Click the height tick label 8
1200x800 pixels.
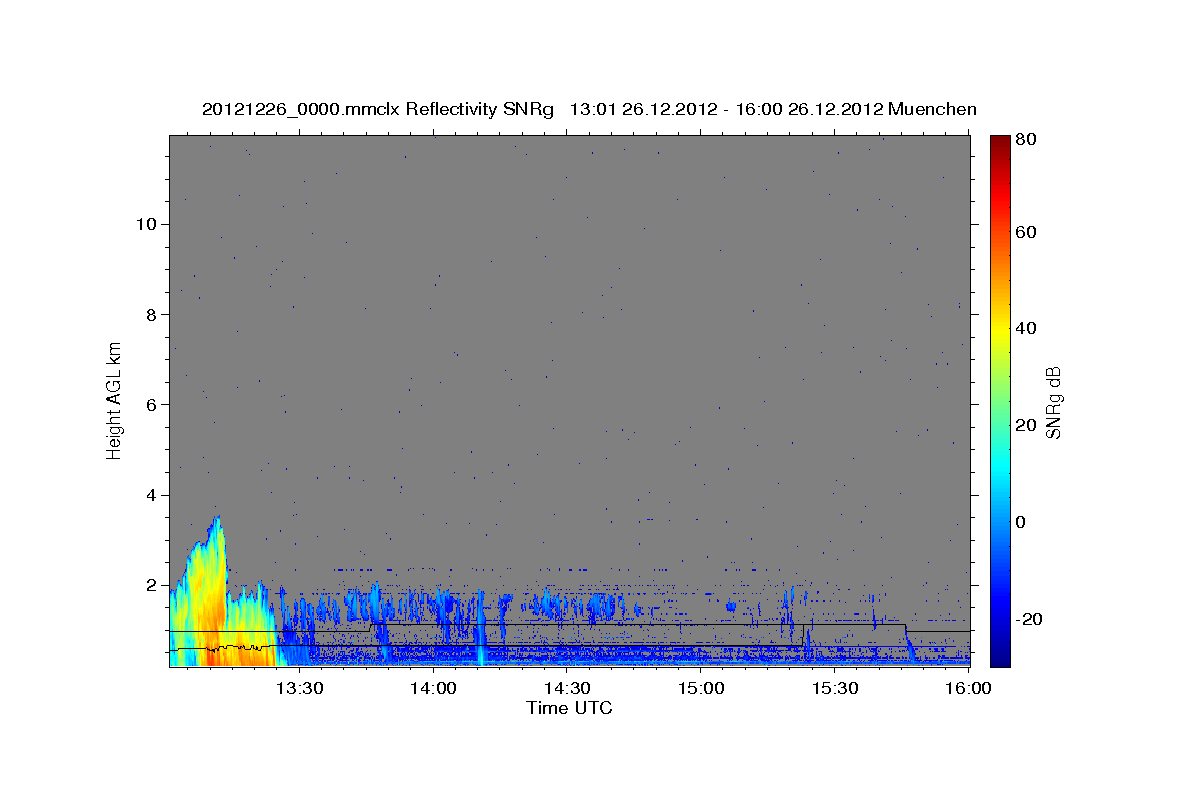click(x=149, y=314)
